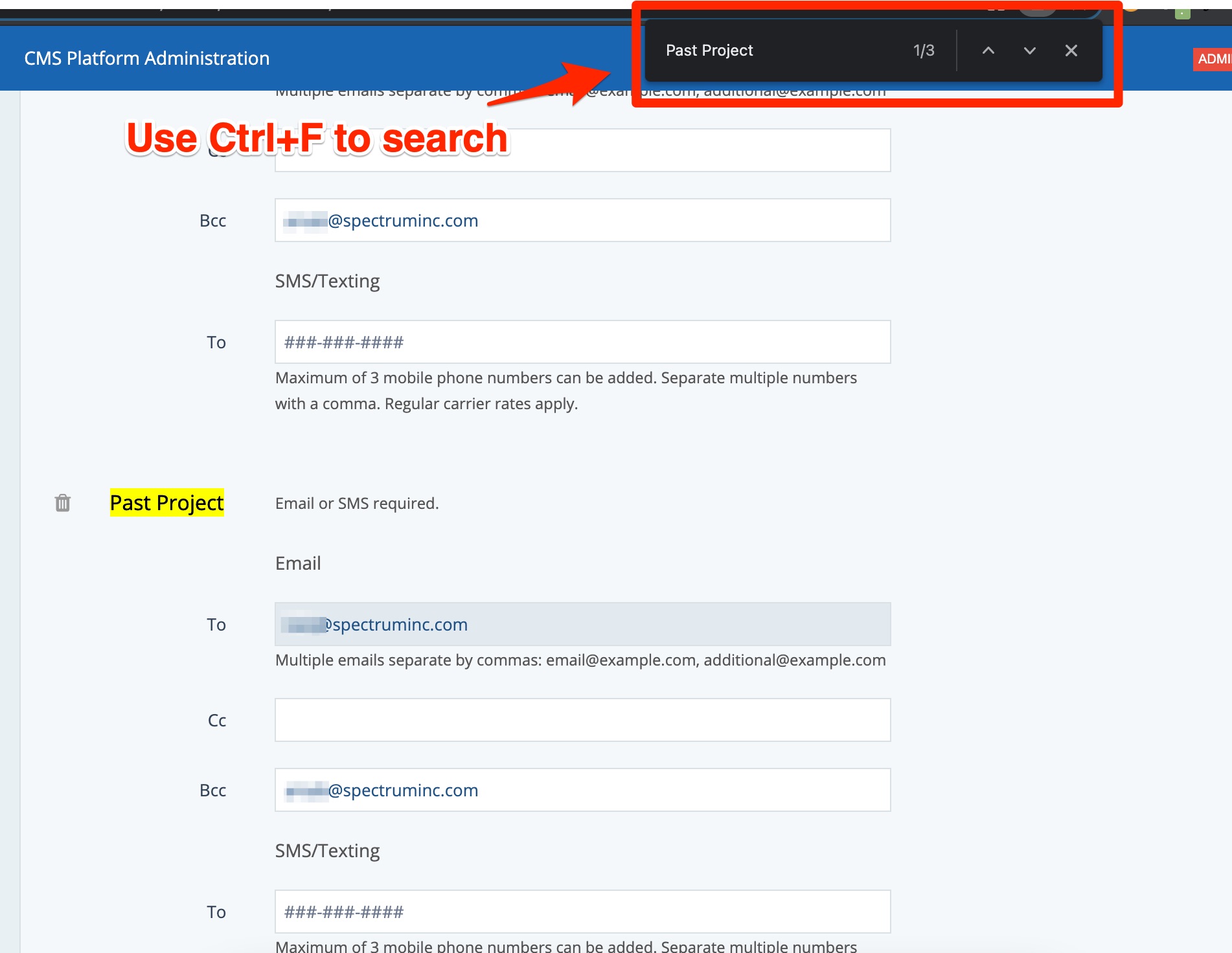Close the browser find bar
The height and width of the screenshot is (953, 1232).
click(1071, 50)
